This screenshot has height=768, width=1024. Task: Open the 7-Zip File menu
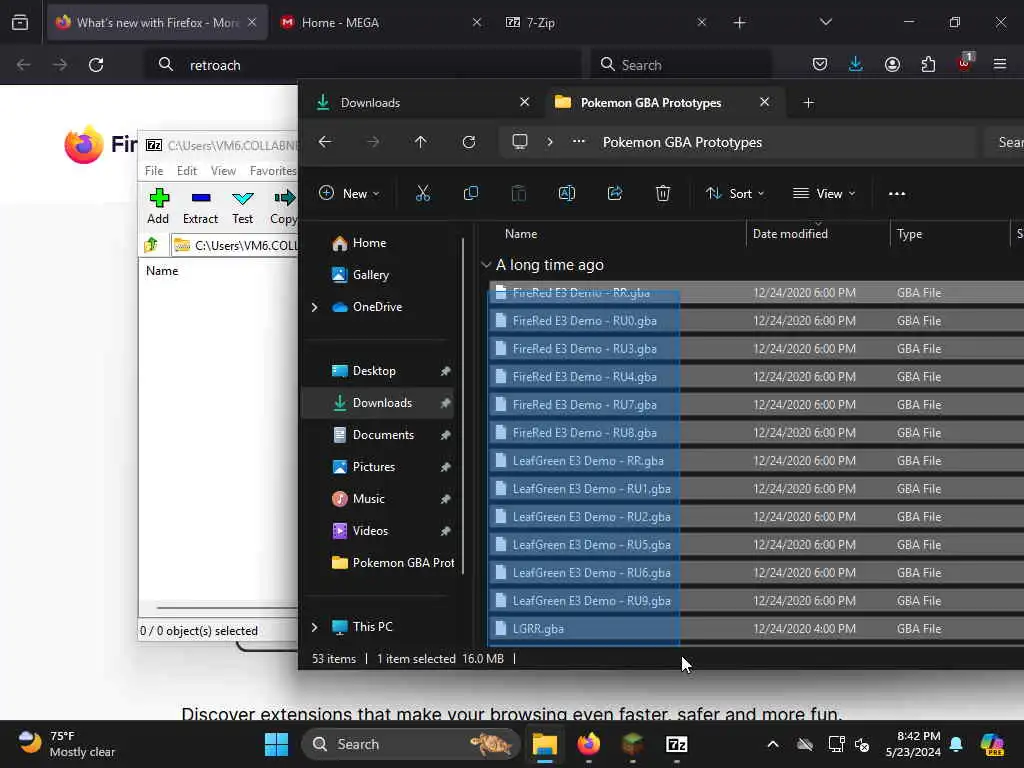click(x=154, y=170)
